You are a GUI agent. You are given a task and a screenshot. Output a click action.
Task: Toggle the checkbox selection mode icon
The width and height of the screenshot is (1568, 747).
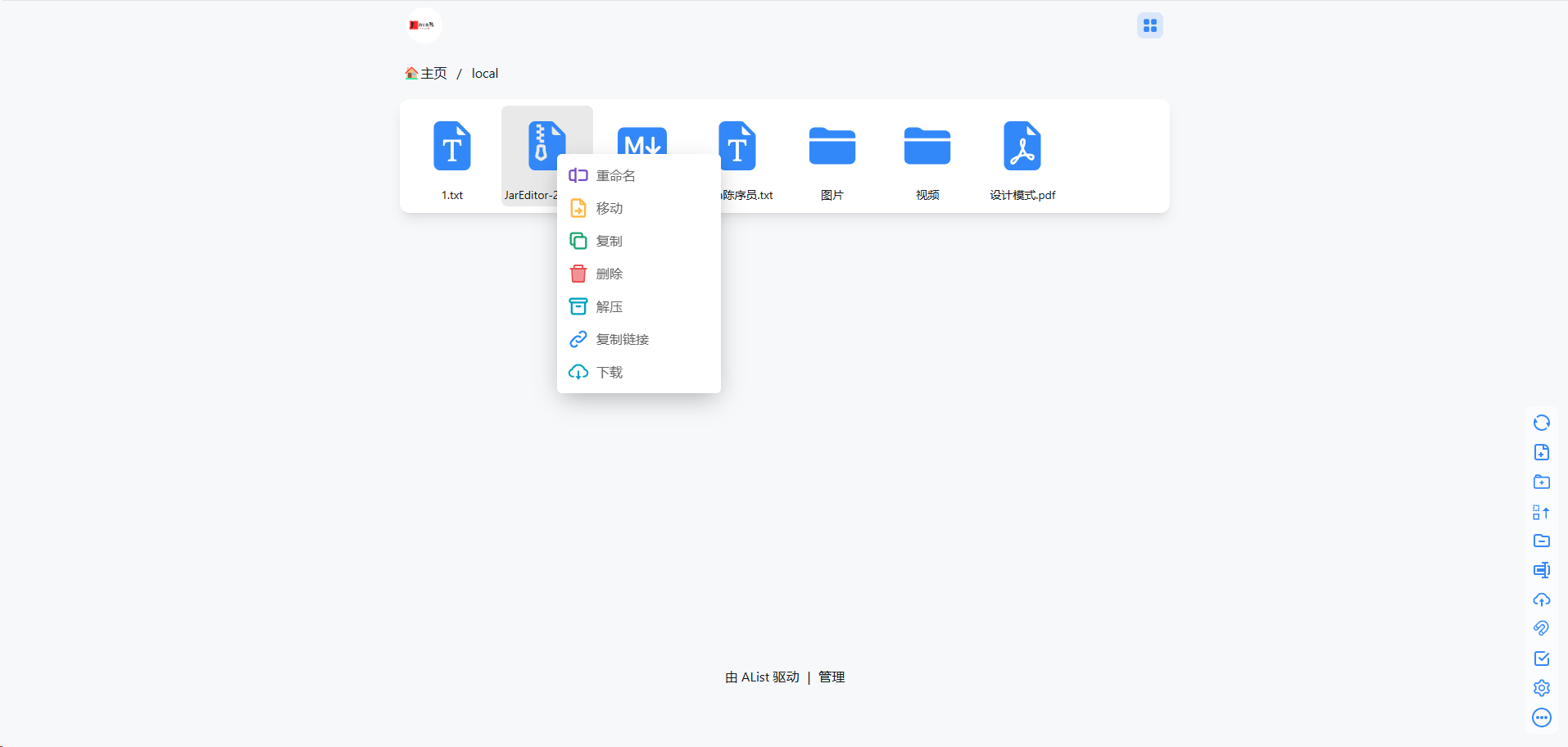(x=1541, y=659)
